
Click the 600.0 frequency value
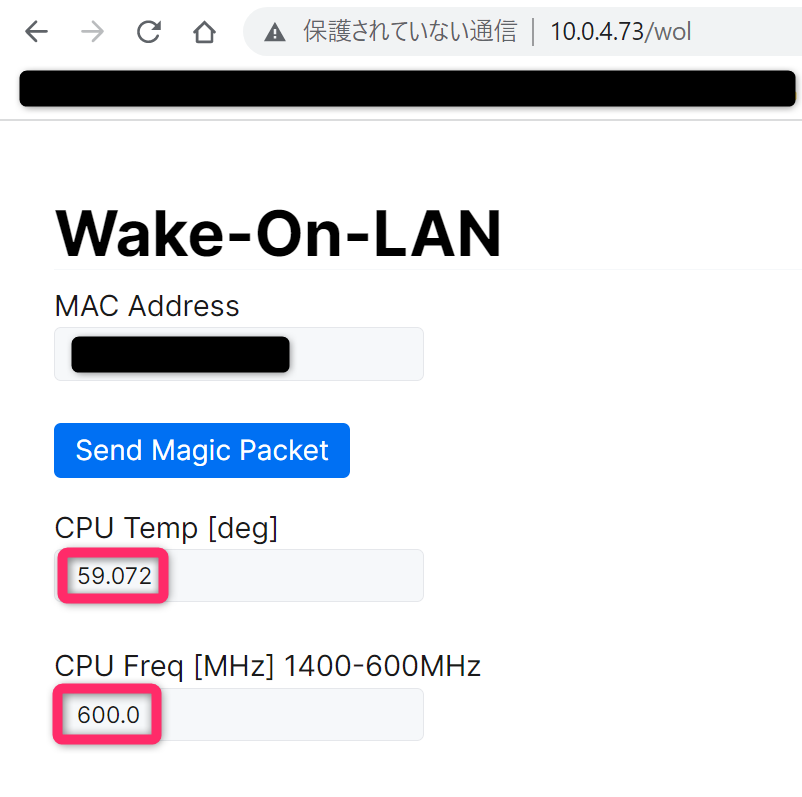pos(108,715)
